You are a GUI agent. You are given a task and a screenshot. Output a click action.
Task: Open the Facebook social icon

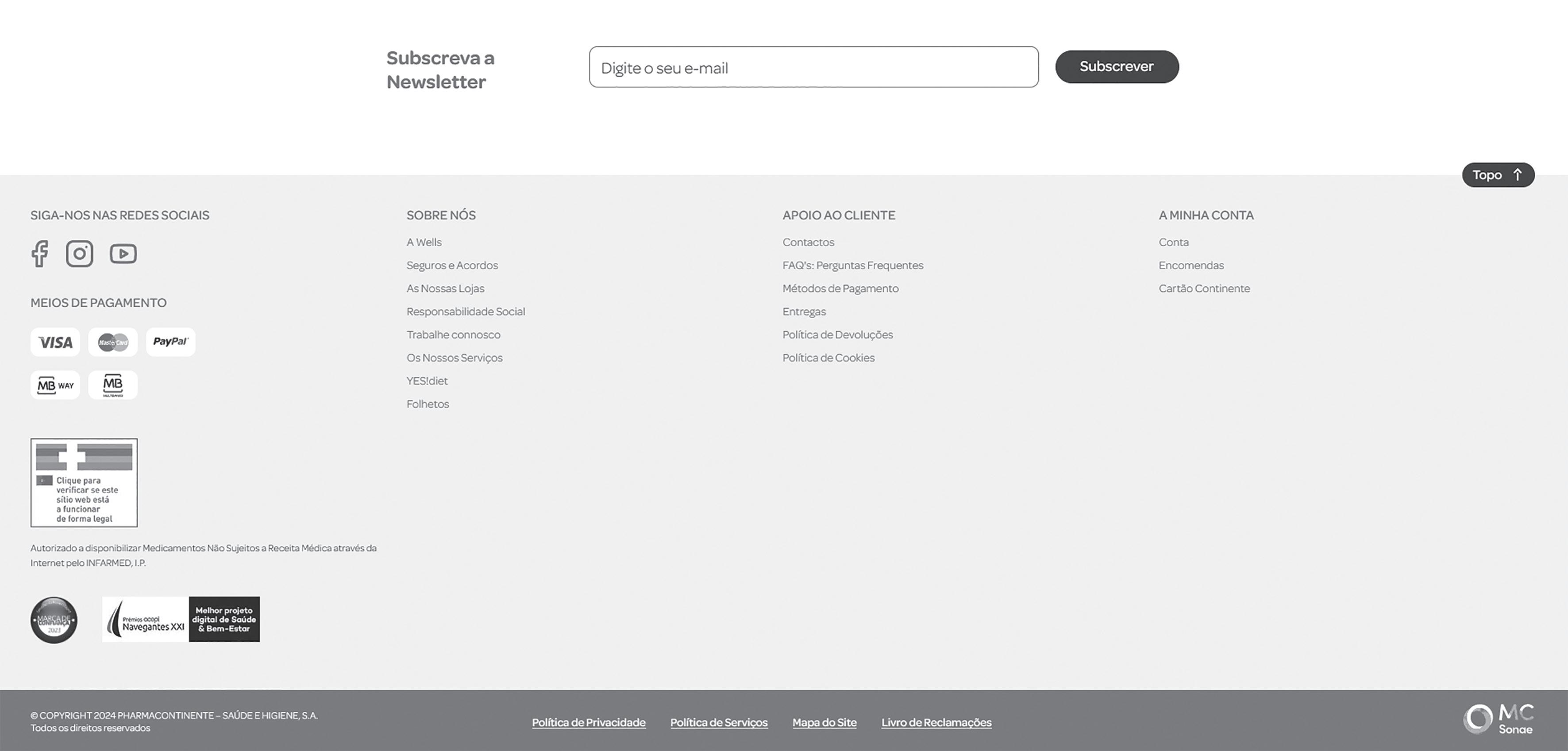(39, 254)
